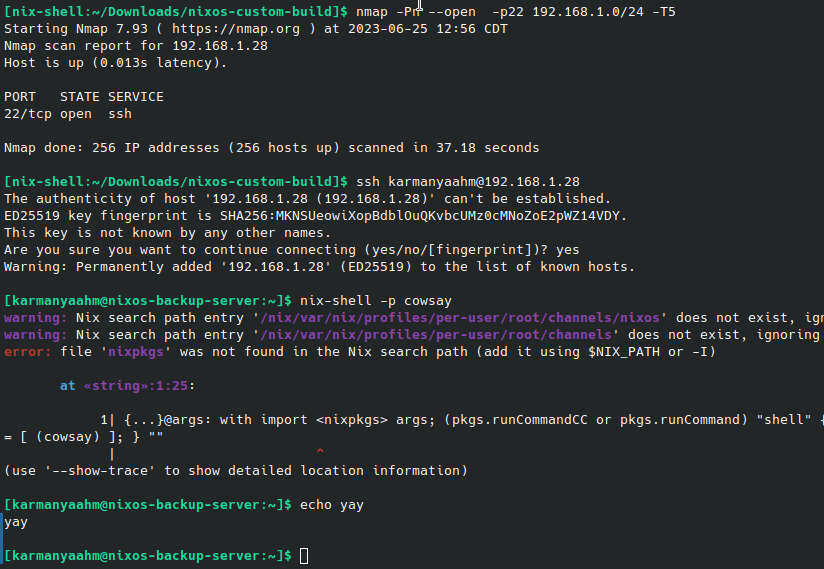Viewport: 824px width, 569px height.
Task: Click the Nmap done summary line
Action: point(271,148)
